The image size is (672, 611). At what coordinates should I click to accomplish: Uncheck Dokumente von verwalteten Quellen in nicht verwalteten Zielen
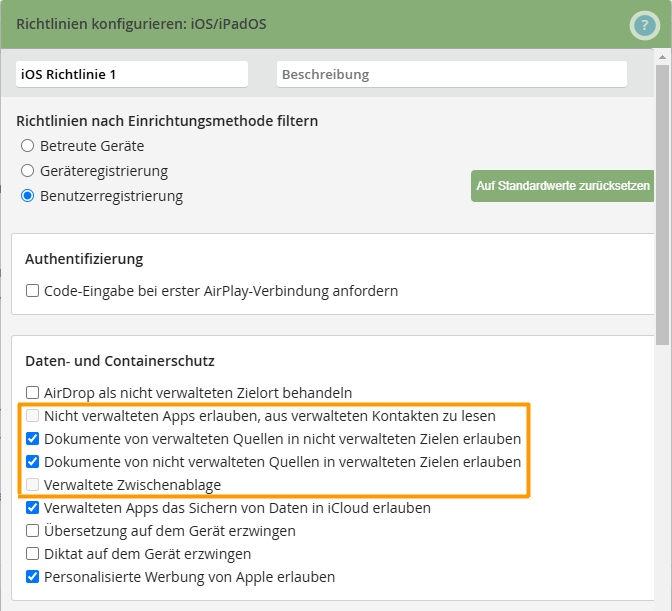coord(33,439)
